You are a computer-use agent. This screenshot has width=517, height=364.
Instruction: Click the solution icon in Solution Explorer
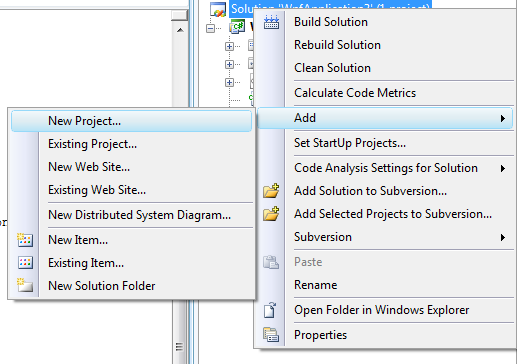[x=218, y=9]
